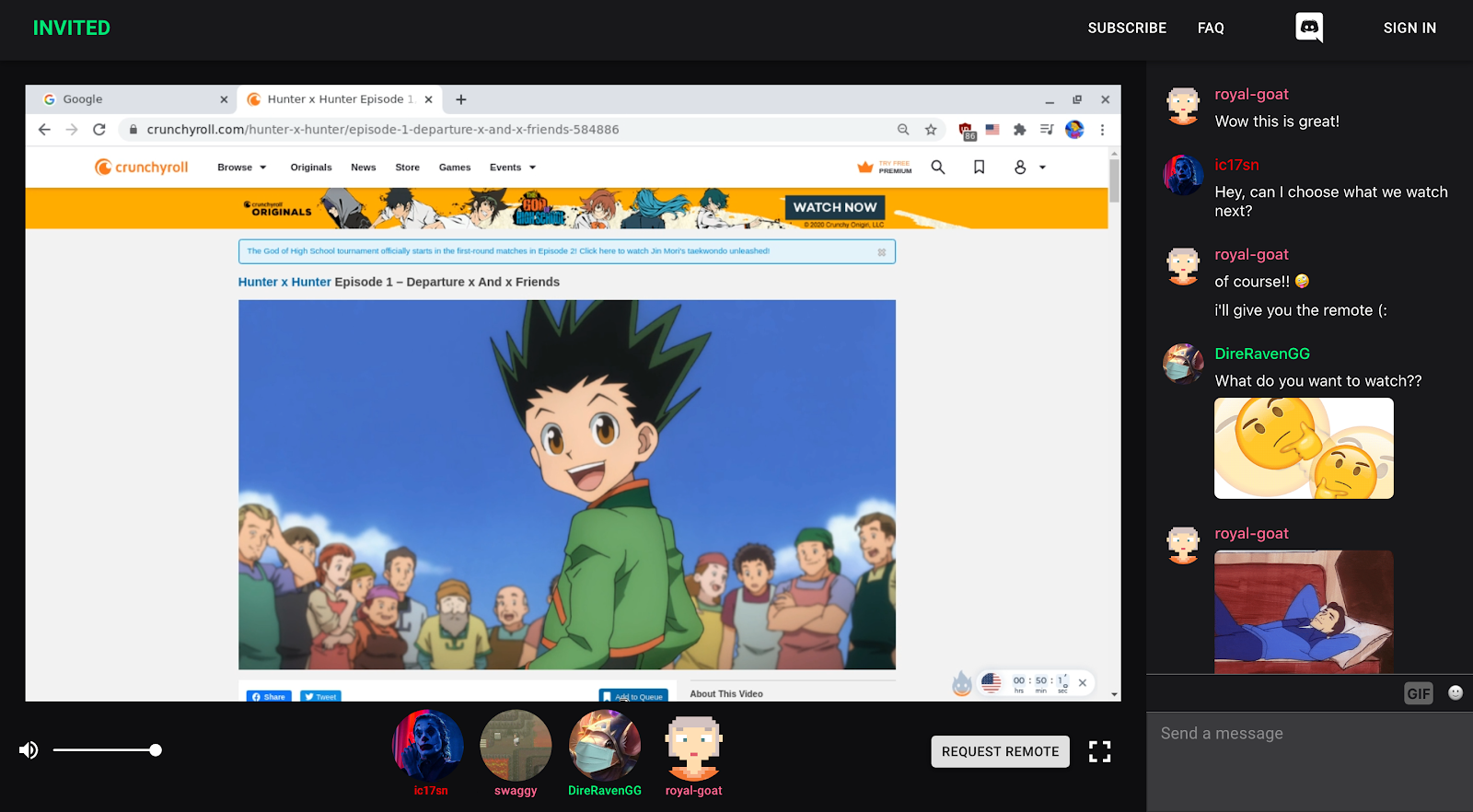The width and height of the screenshot is (1473, 812).
Task: Switch to the Google browser tab
Action: 134,99
